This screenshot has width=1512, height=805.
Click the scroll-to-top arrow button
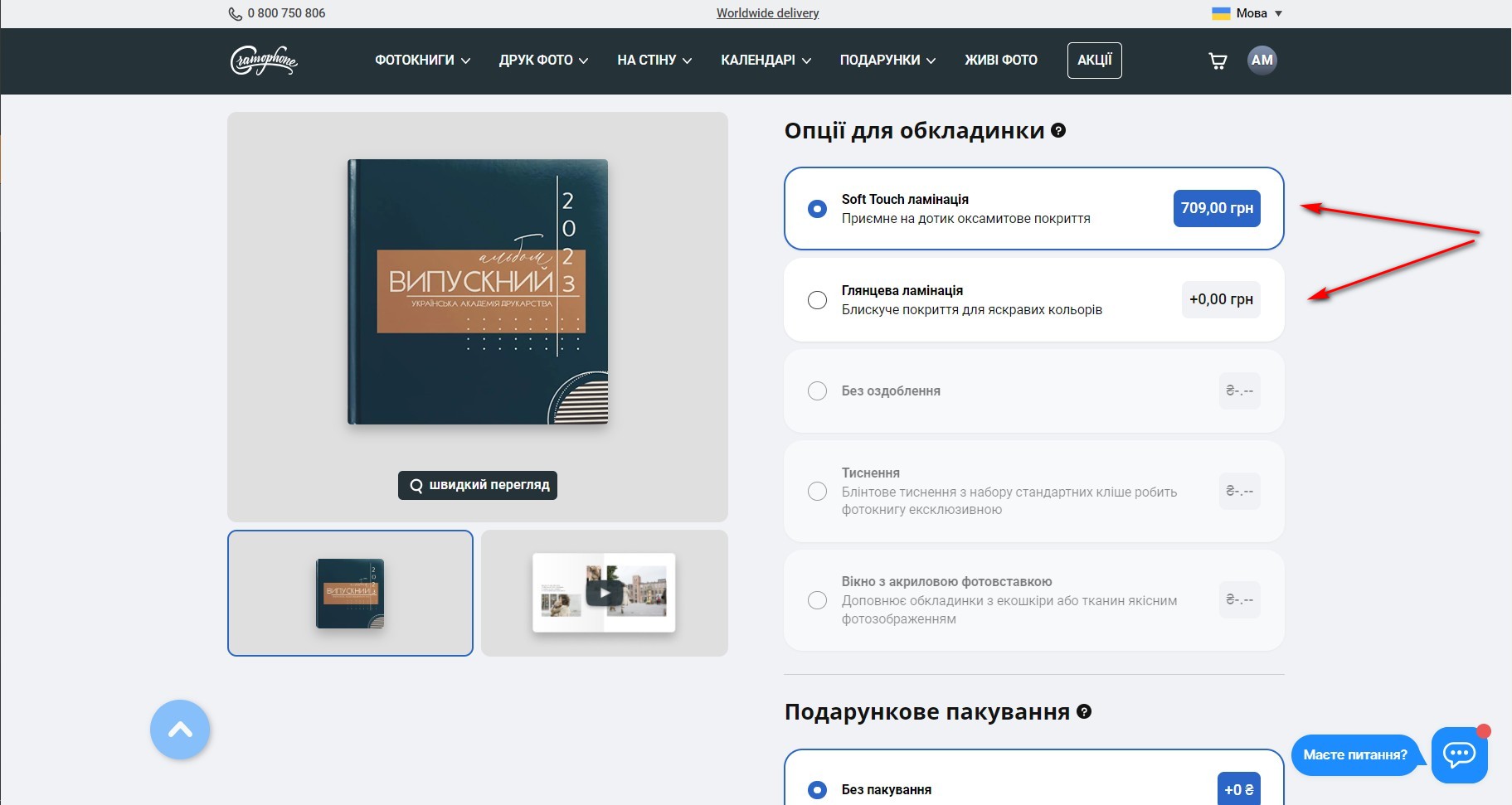[x=180, y=730]
